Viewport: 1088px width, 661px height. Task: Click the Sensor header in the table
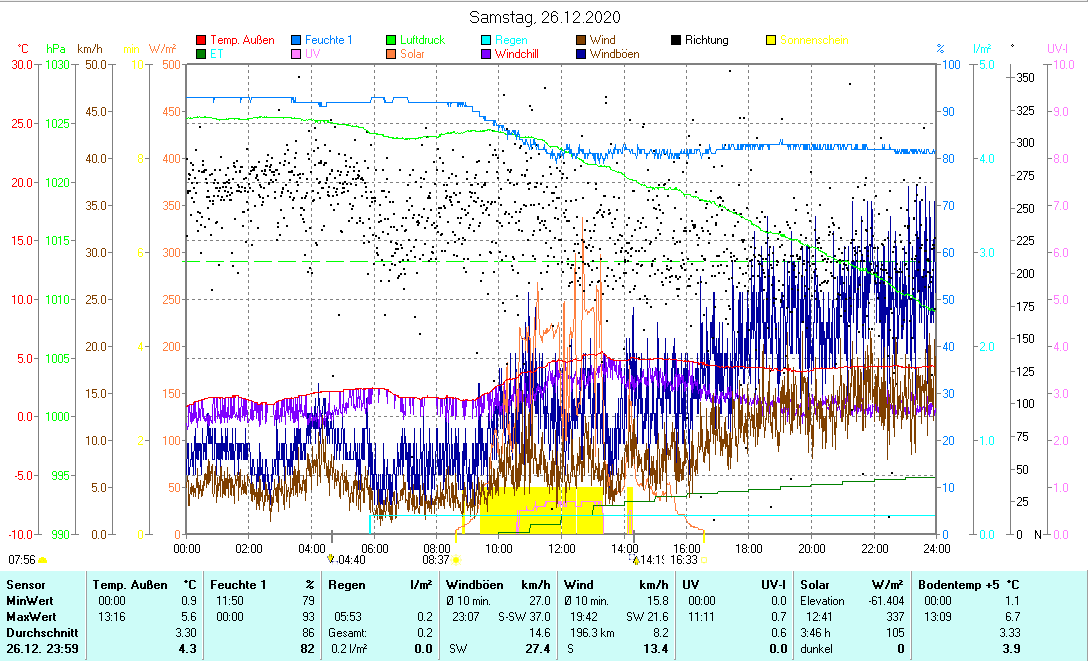[x=25, y=584]
